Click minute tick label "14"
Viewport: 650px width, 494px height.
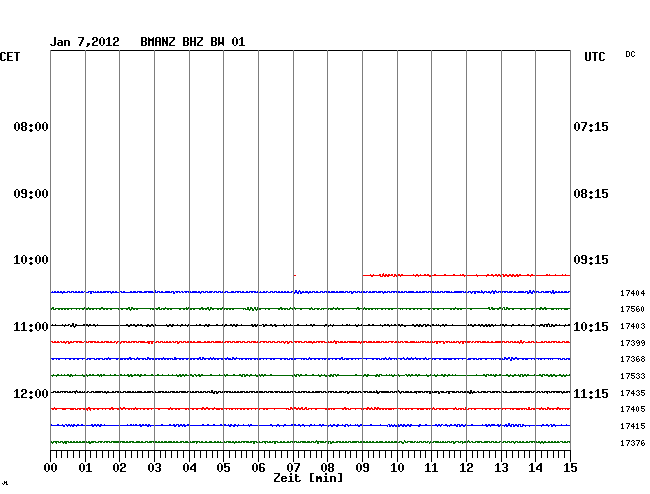click(x=536, y=468)
